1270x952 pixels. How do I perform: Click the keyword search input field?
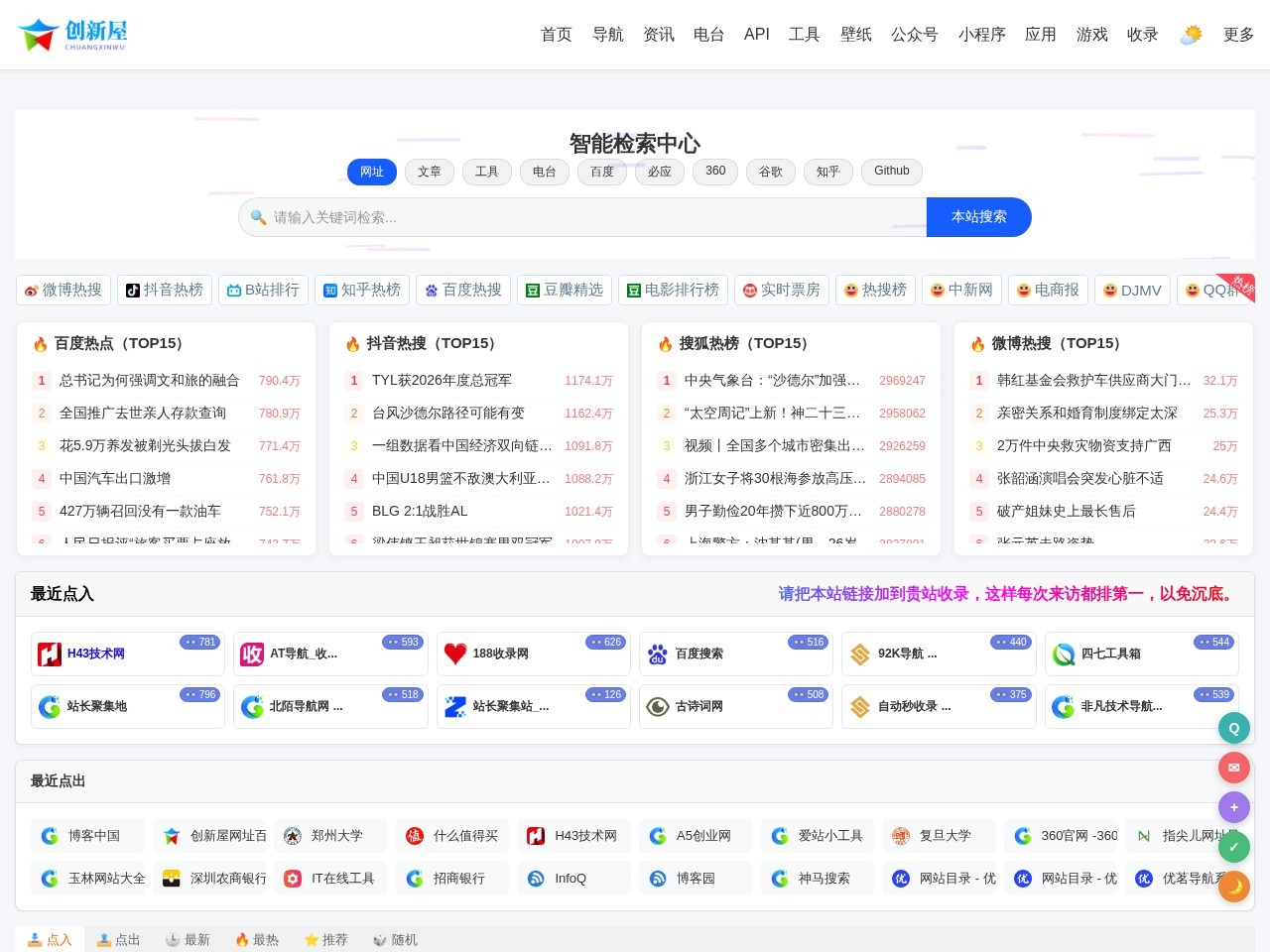(x=582, y=217)
